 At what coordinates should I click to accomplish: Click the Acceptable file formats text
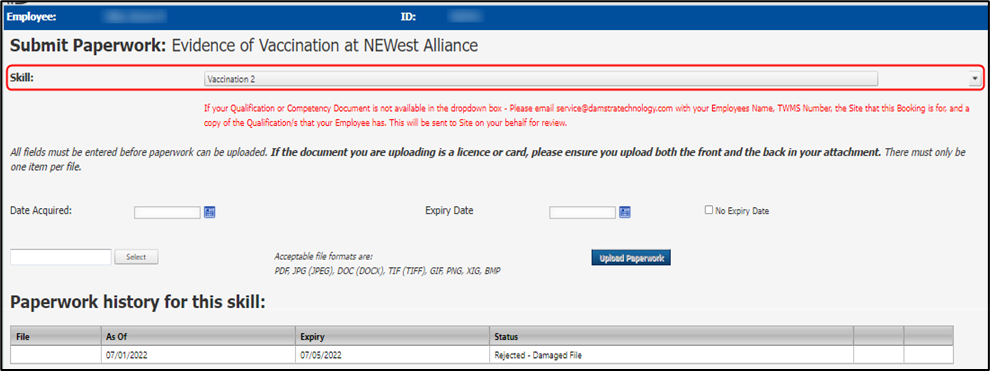(x=388, y=264)
